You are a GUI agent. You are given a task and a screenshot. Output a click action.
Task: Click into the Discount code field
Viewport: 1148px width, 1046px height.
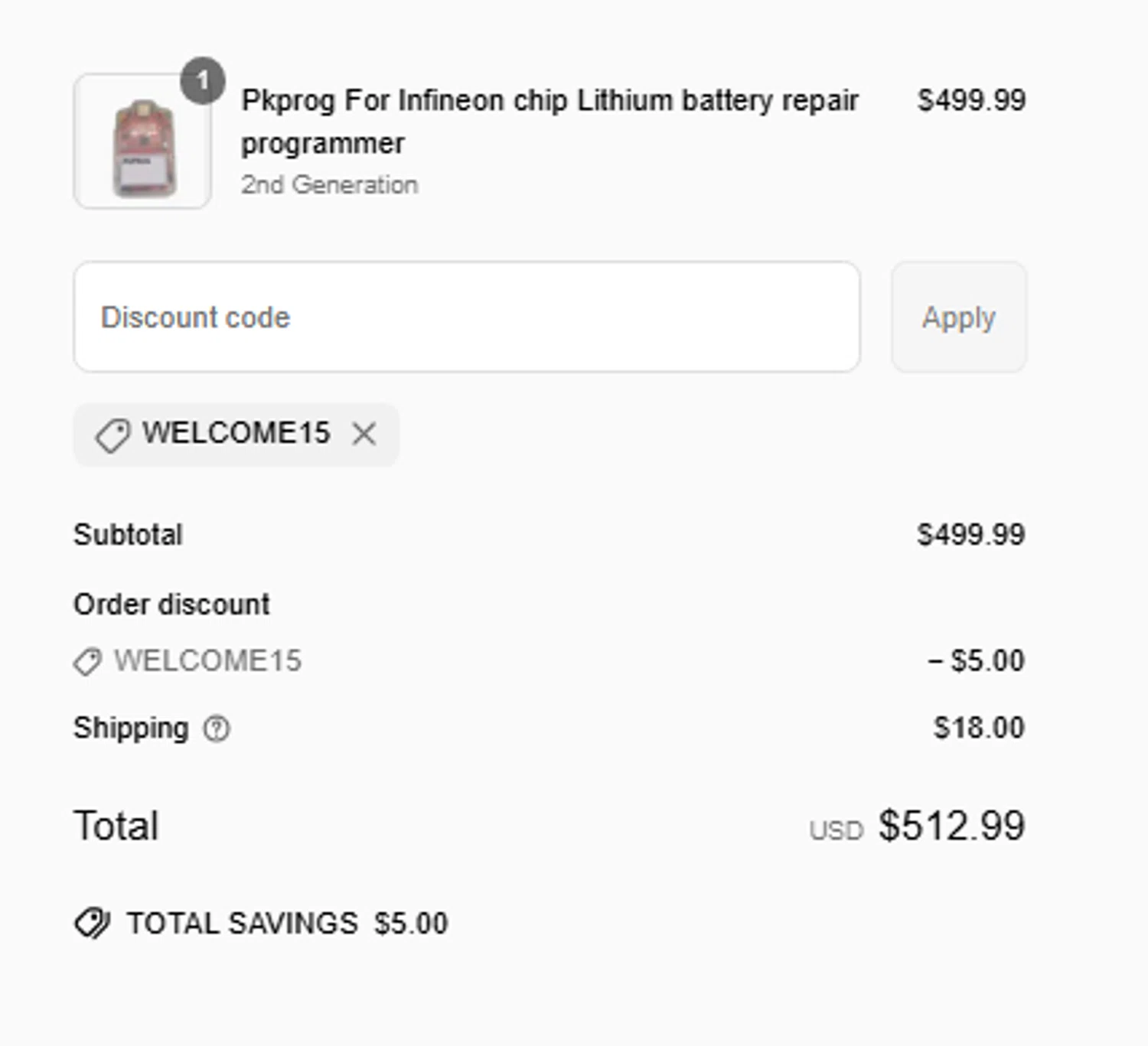click(x=467, y=317)
